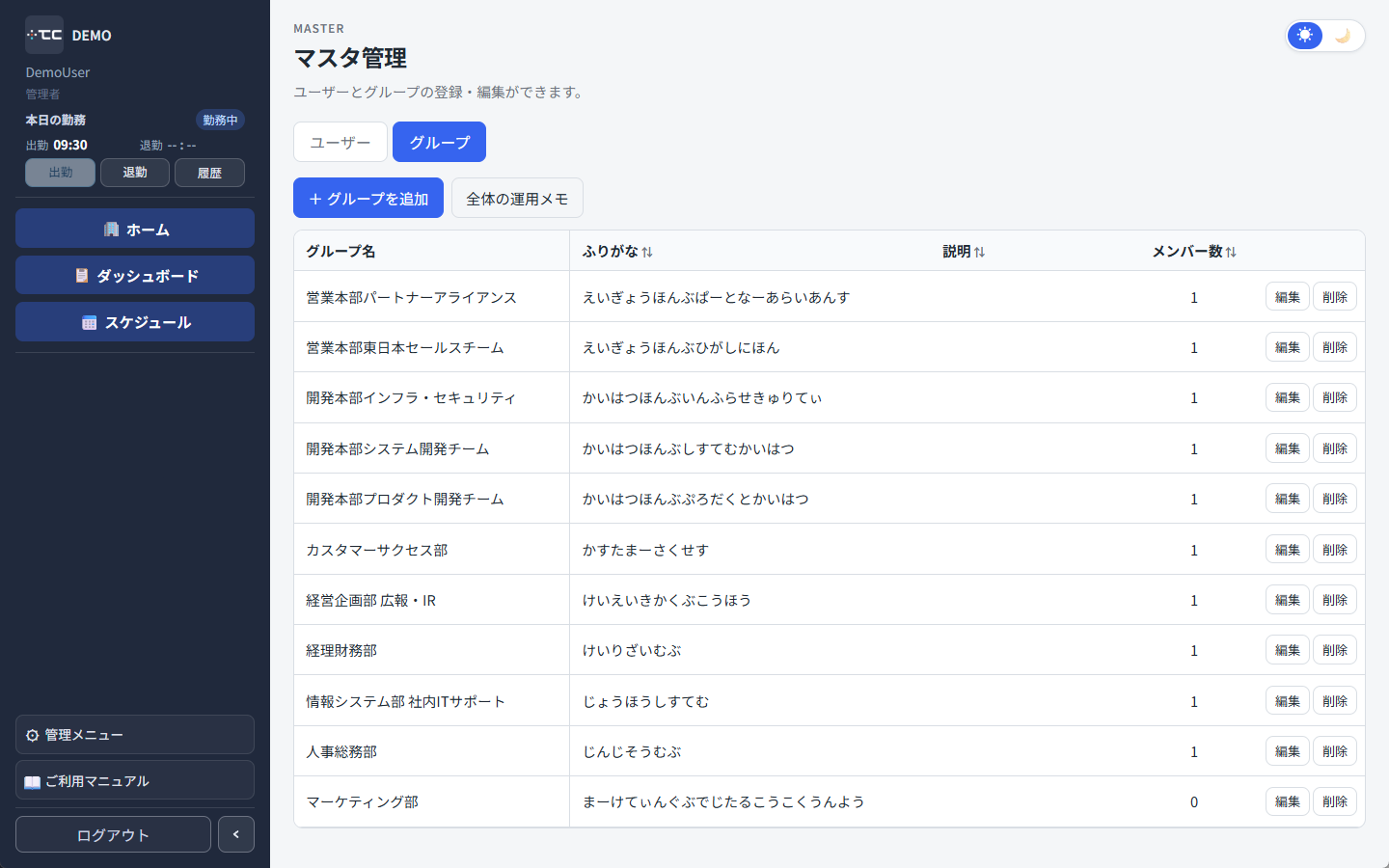Select 人事総務部 name cell
The width and height of the screenshot is (1389, 868).
(x=431, y=751)
